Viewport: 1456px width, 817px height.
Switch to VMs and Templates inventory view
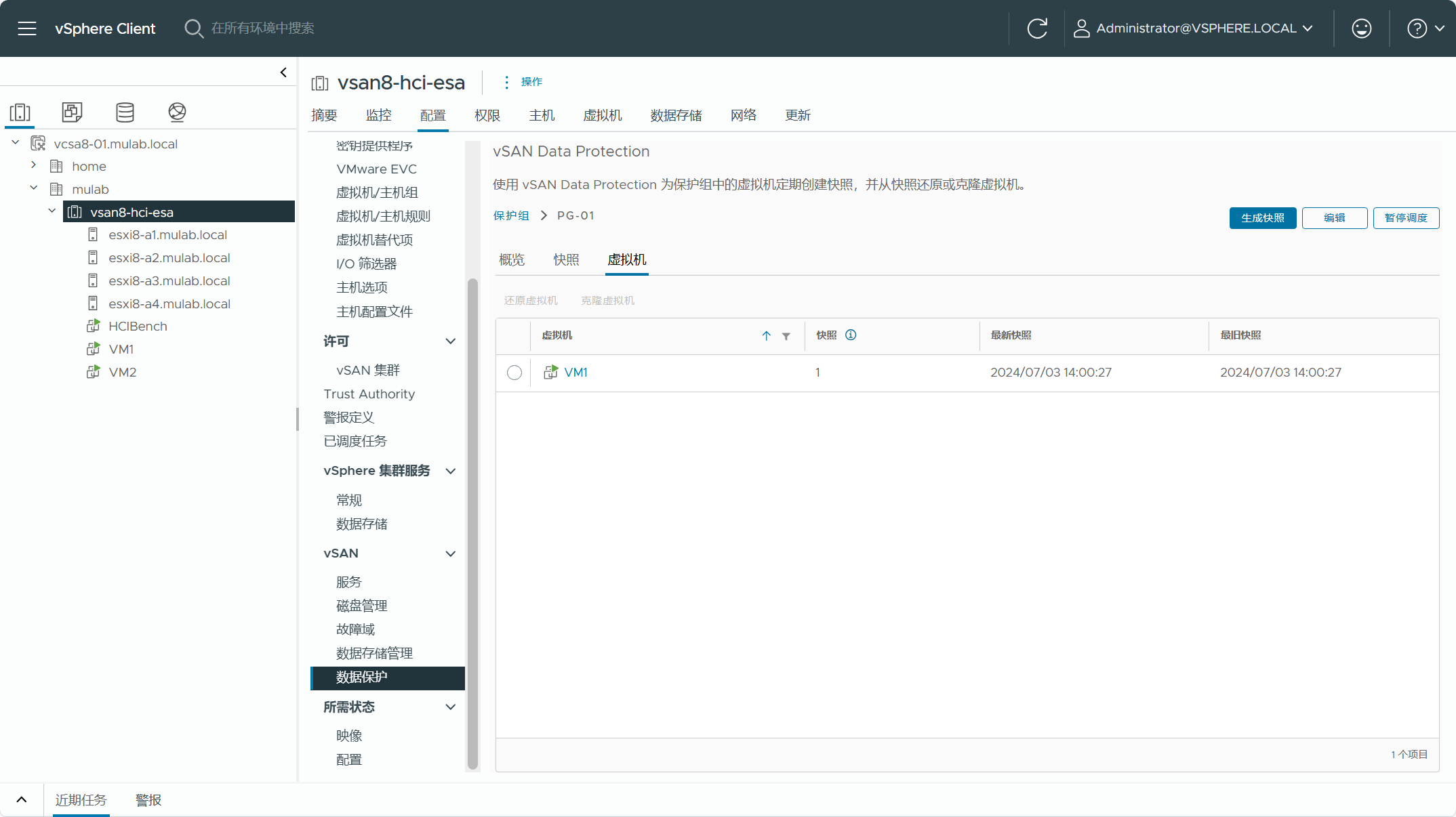tap(72, 112)
